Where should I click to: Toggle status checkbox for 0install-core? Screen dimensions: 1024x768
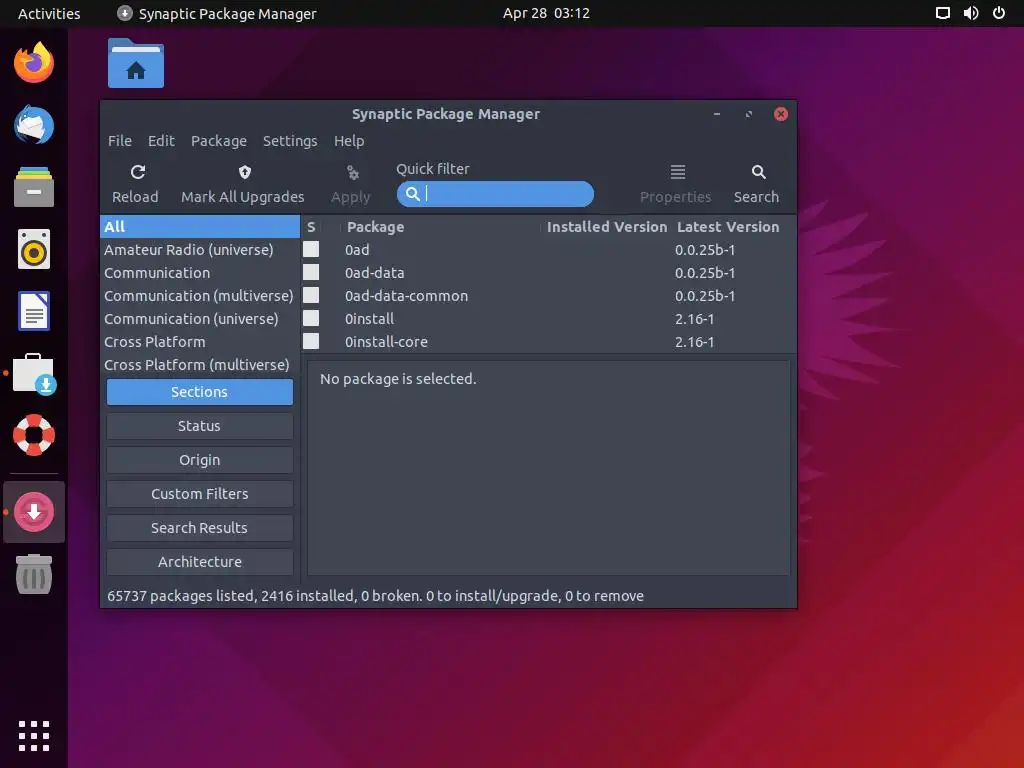point(311,341)
